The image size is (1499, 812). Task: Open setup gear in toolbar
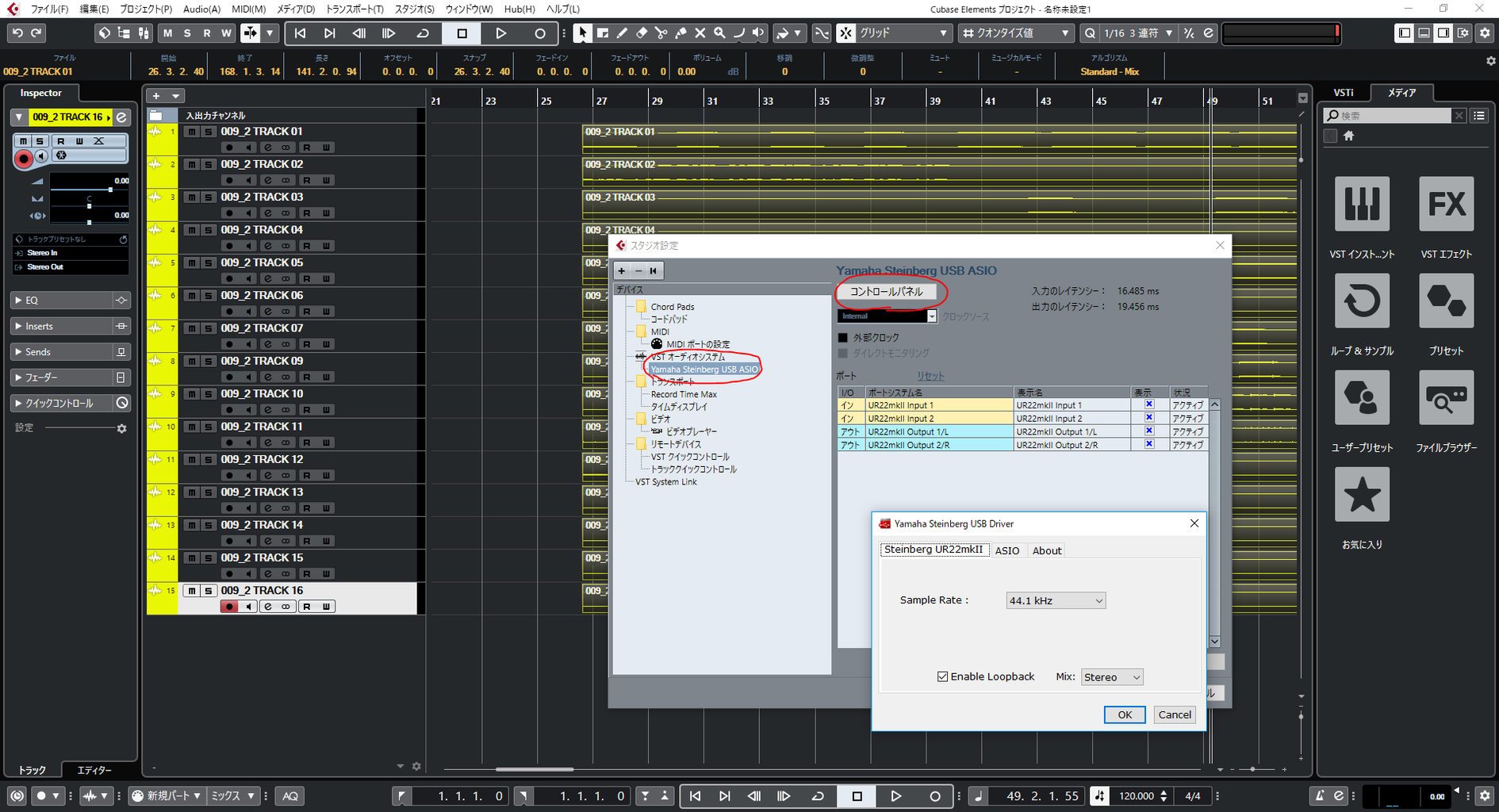(1486, 33)
